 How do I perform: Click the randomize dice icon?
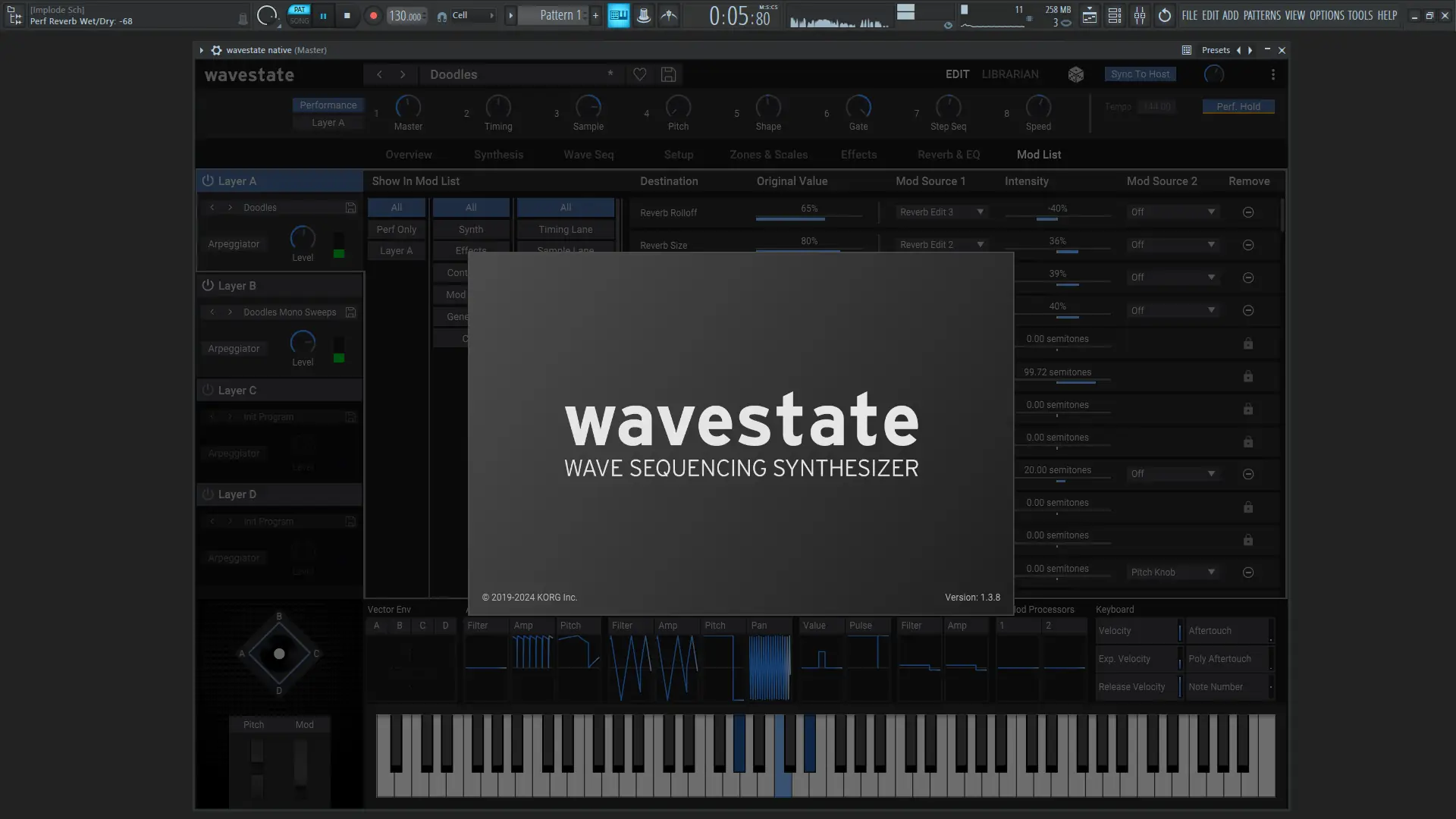pos(1075,74)
